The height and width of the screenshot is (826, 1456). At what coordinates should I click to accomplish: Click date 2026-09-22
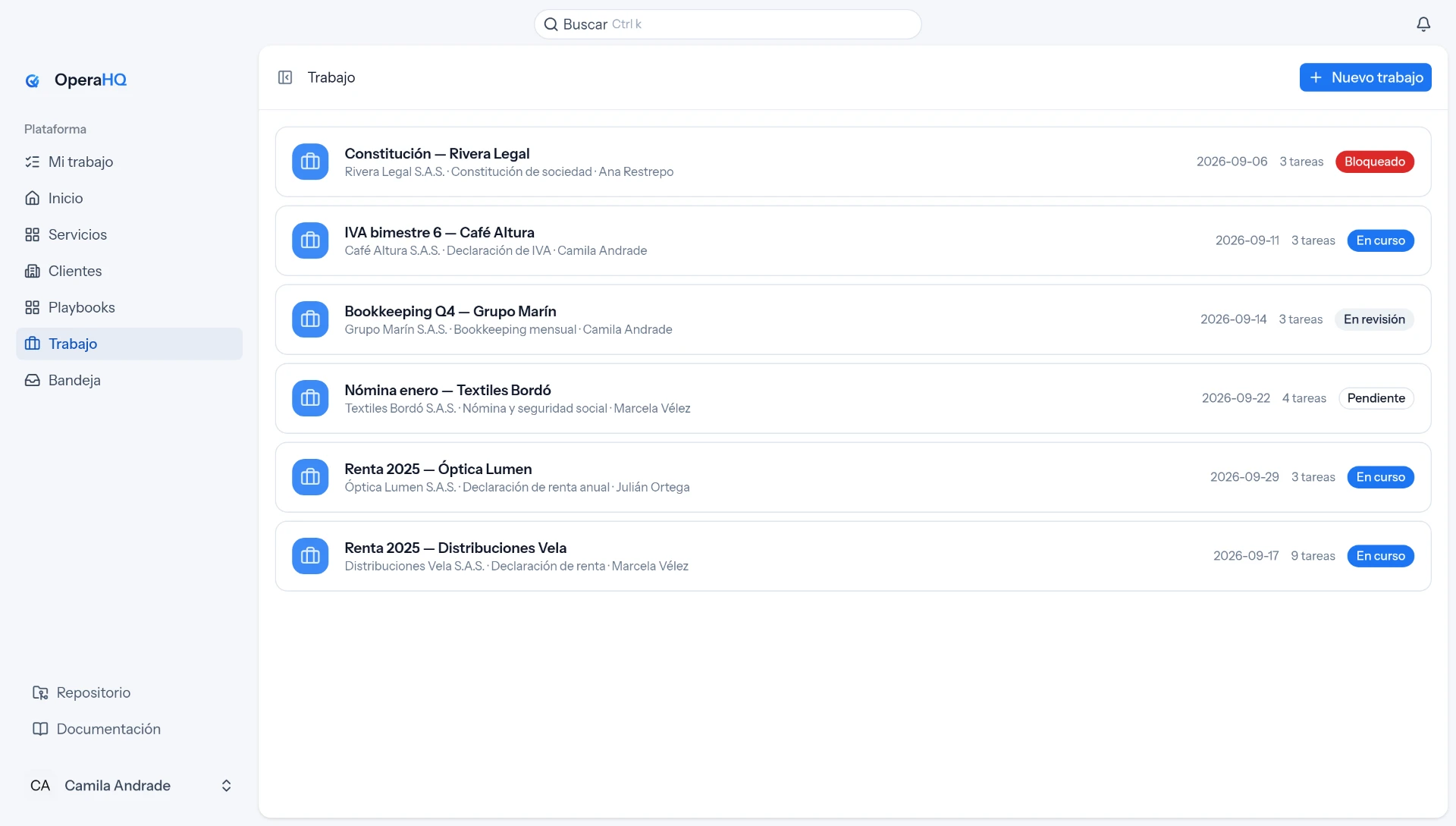pyautogui.click(x=1235, y=398)
